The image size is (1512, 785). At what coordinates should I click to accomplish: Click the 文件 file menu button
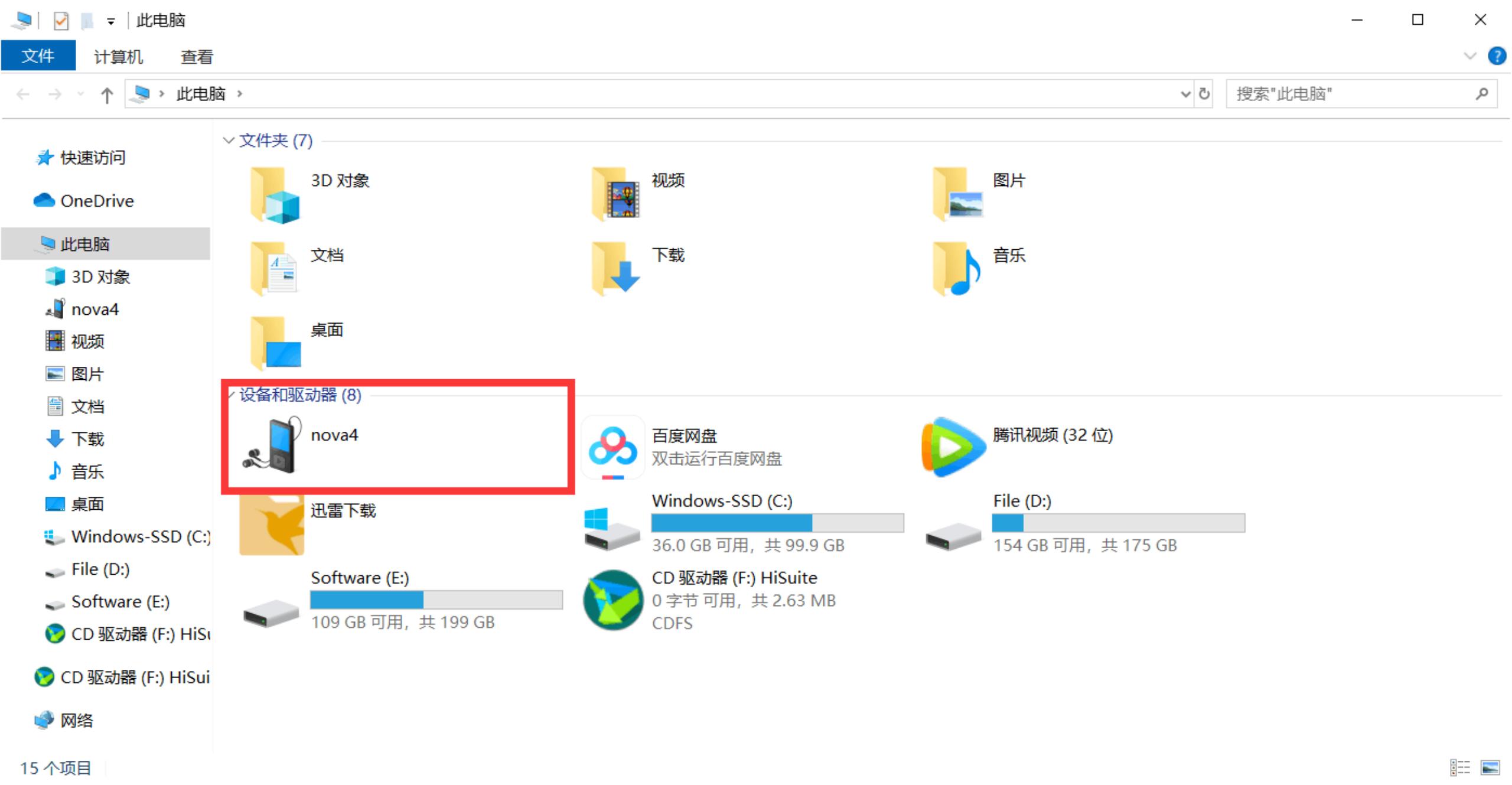pyautogui.click(x=38, y=56)
